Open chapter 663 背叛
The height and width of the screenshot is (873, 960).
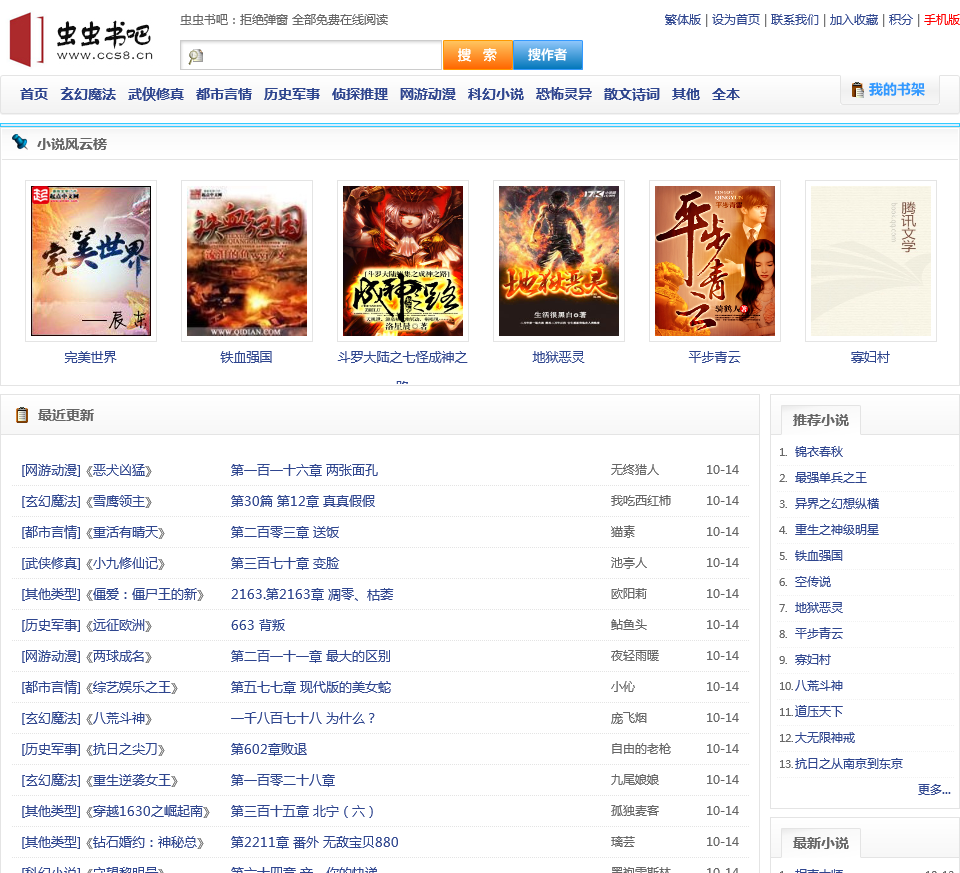[258, 625]
